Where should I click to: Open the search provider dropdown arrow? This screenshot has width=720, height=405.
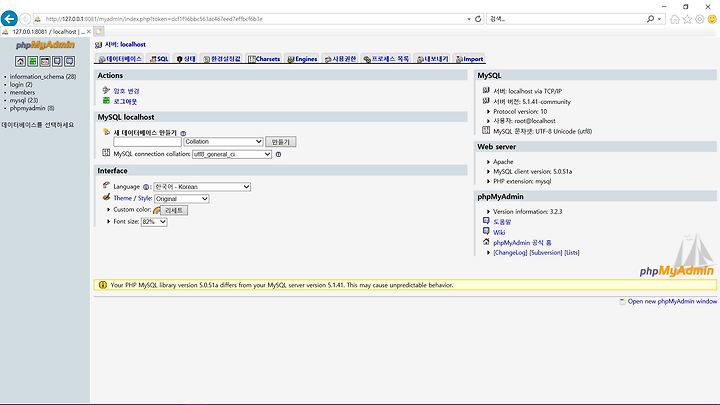point(659,19)
